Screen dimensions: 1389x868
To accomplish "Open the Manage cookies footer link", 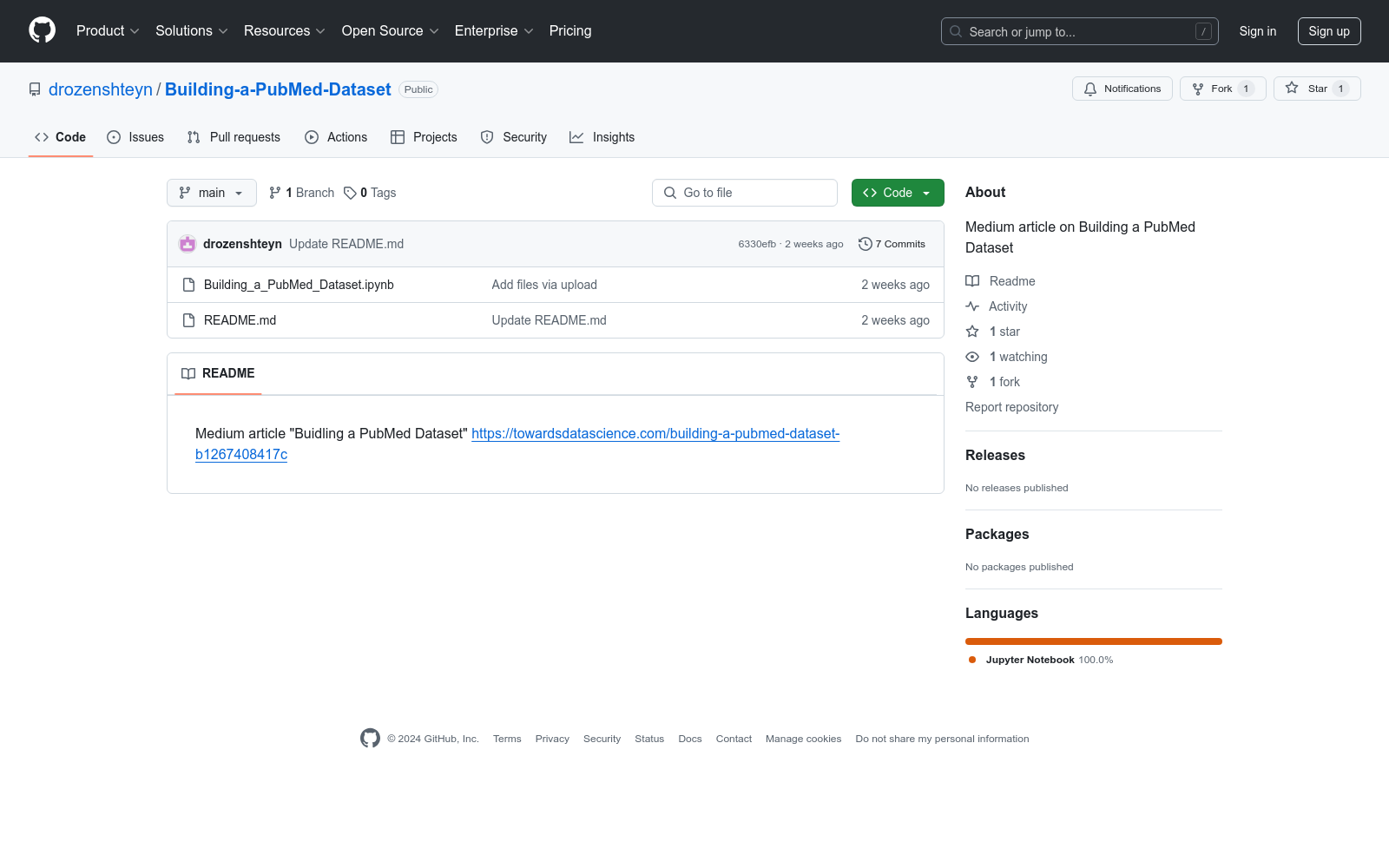I will pos(803,739).
